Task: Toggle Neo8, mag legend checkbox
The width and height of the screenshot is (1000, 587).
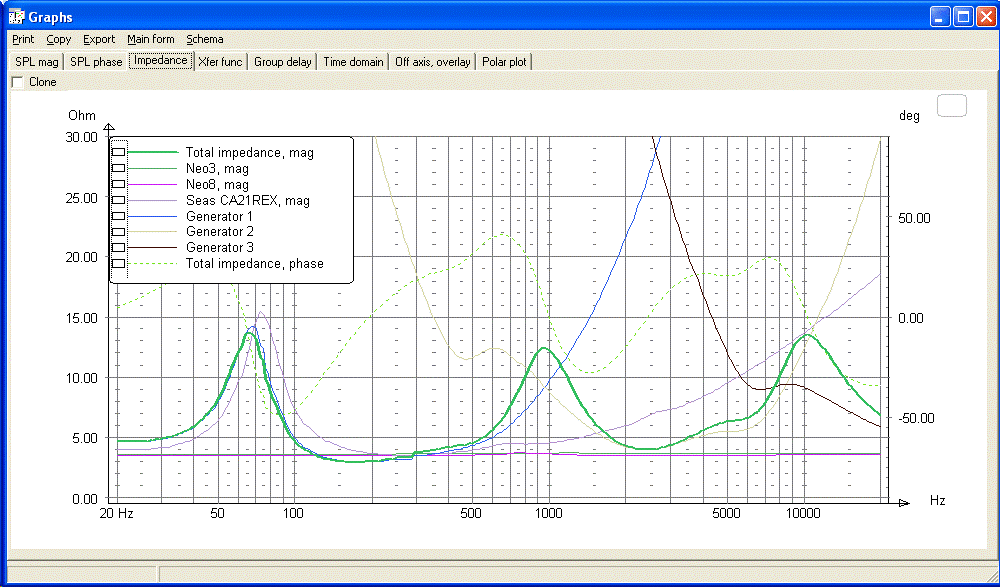Action: pos(119,184)
